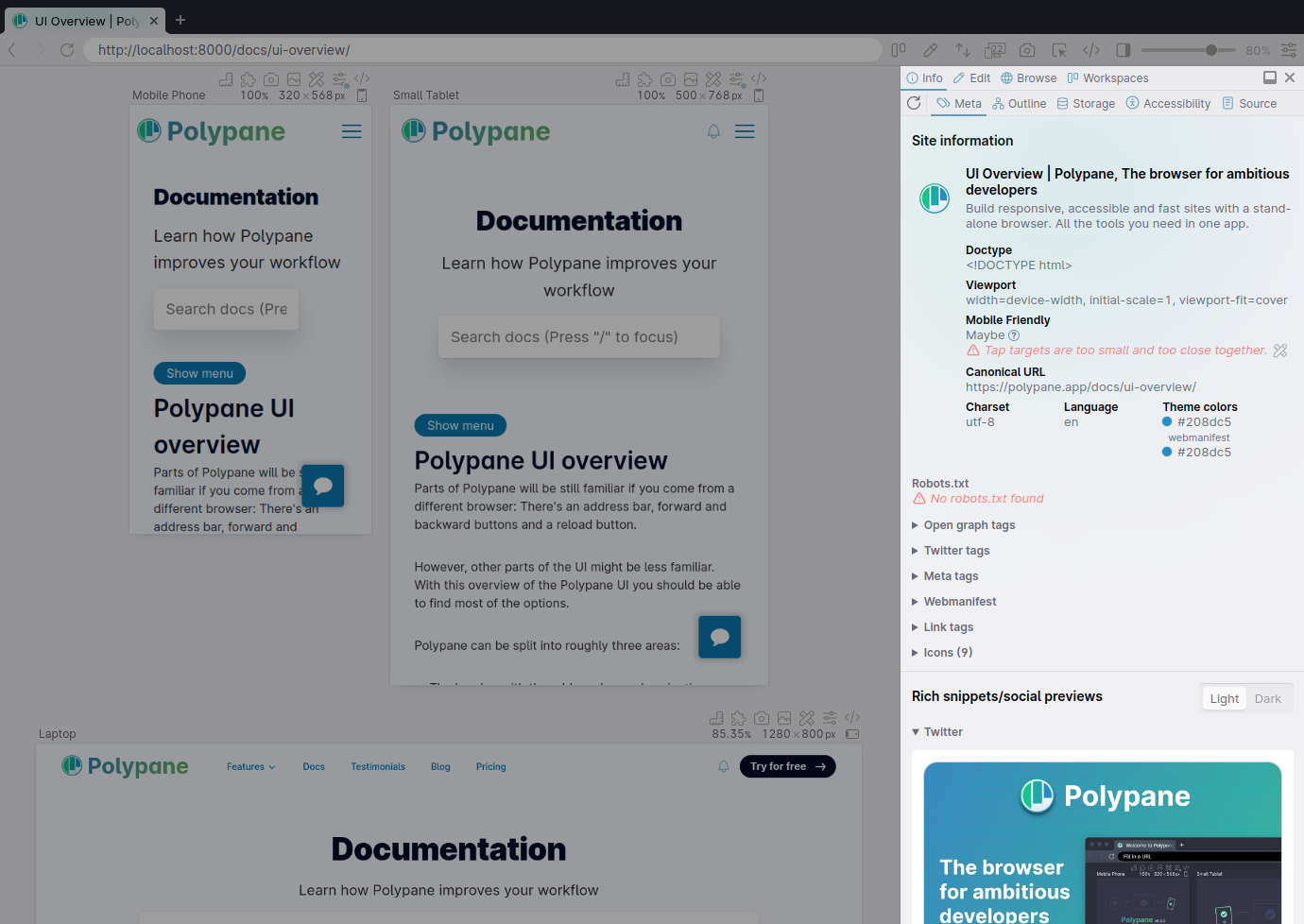Select the Outline sub-tab
The height and width of the screenshot is (924, 1304).
(1020, 104)
